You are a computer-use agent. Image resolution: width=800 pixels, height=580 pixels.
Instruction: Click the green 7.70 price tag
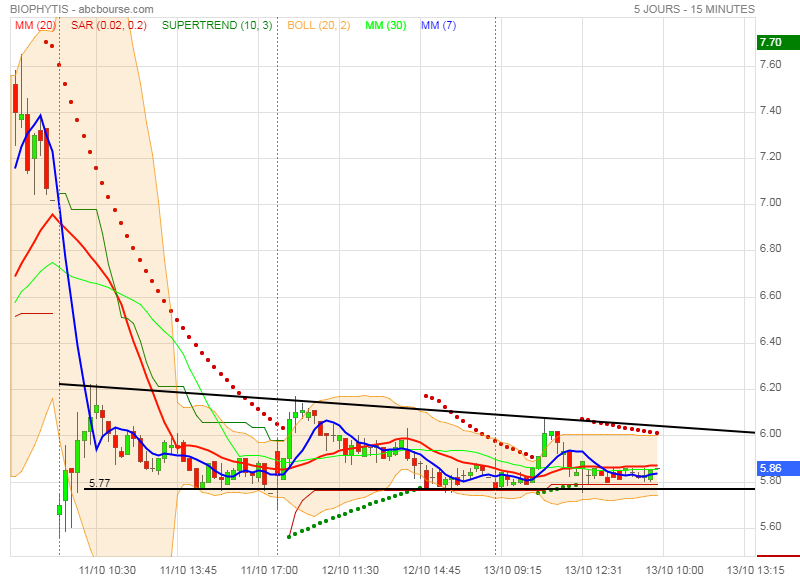pyautogui.click(x=778, y=42)
